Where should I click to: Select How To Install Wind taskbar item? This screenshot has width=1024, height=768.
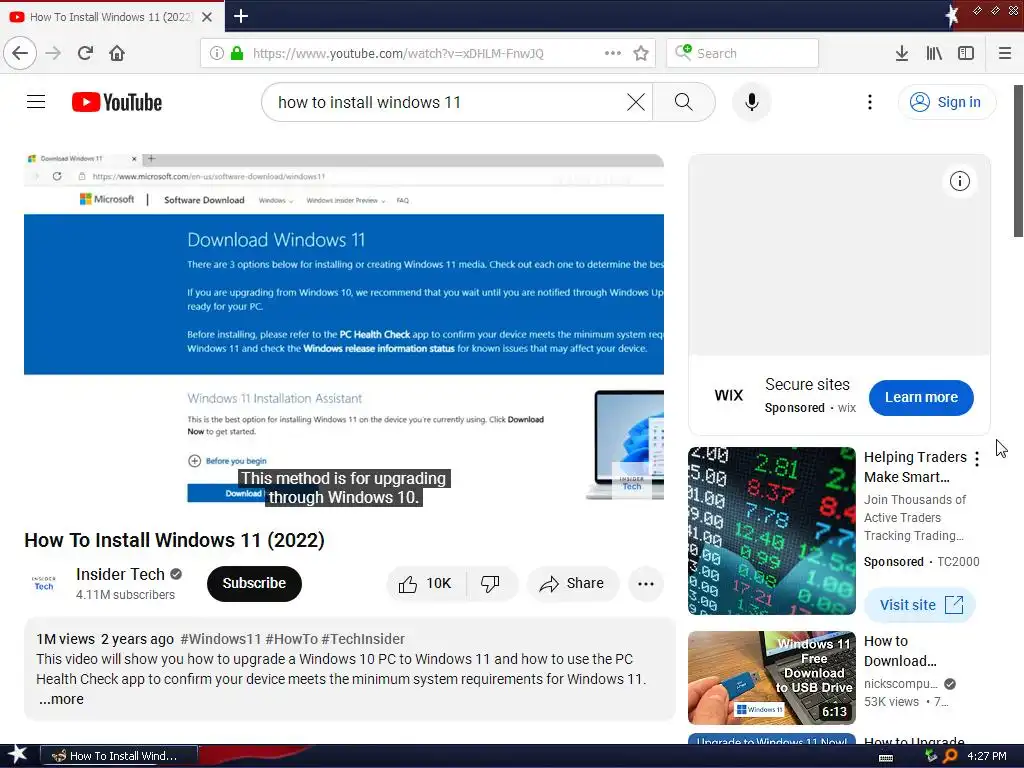(x=119, y=756)
